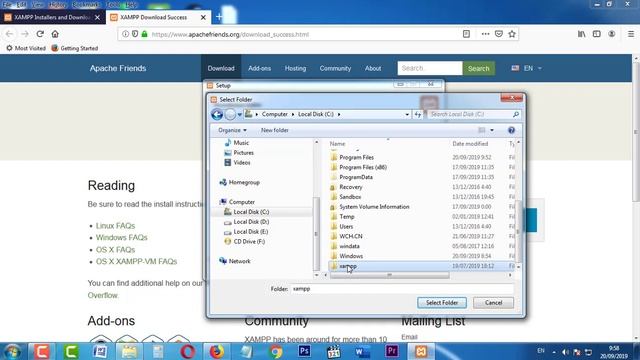The height and width of the screenshot is (360, 640).
Task: Open Photoshop from the taskbar
Action: (304, 351)
